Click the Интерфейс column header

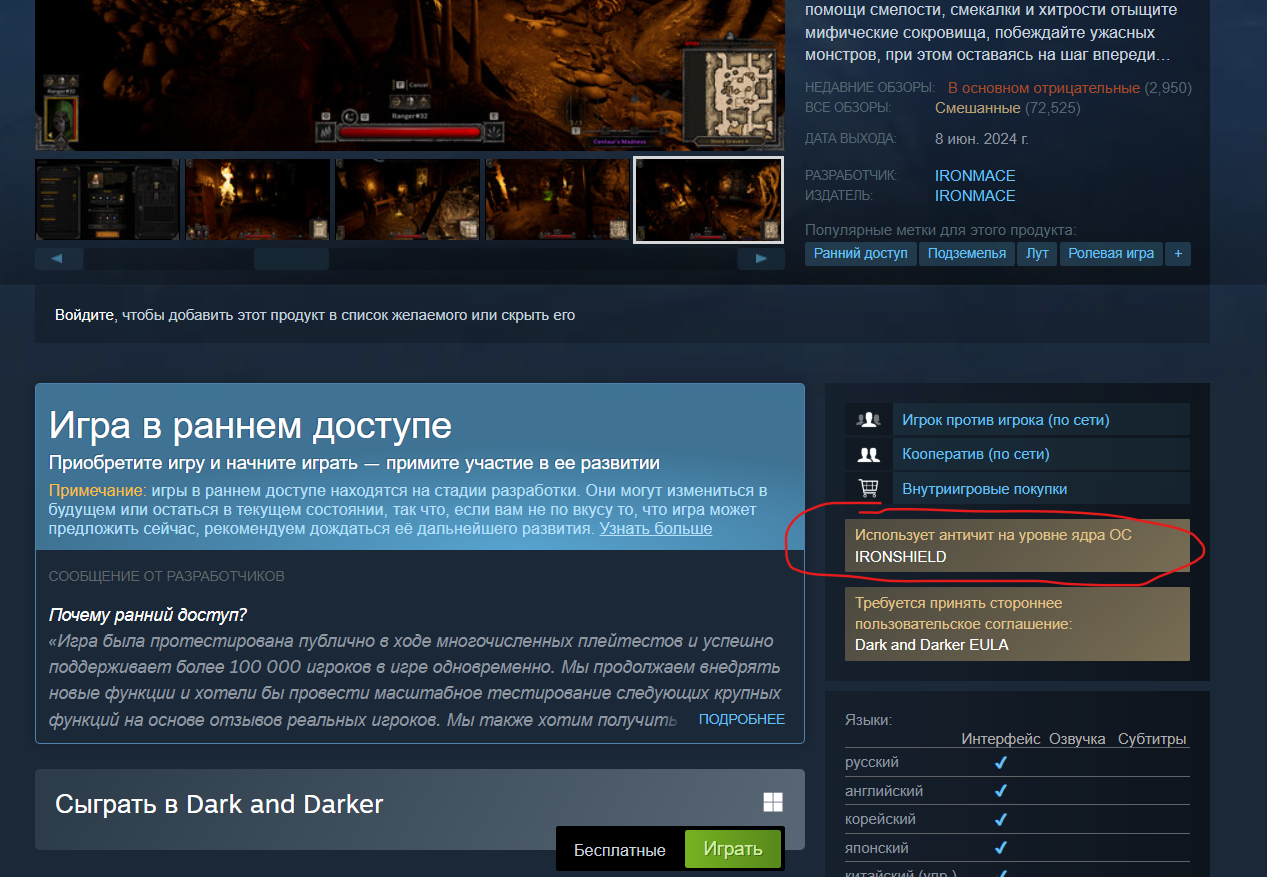(1001, 739)
